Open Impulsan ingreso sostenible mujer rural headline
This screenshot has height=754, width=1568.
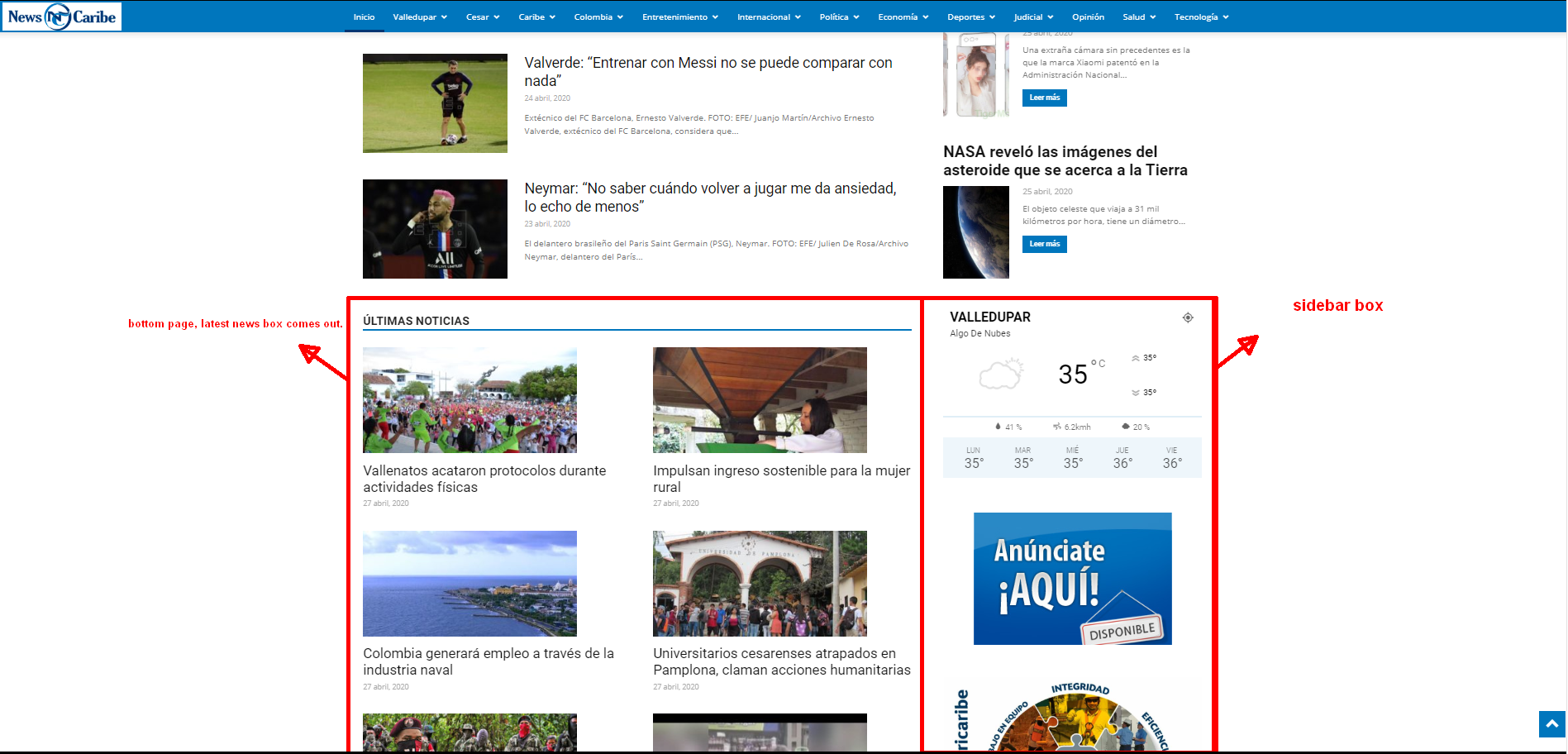click(781, 479)
